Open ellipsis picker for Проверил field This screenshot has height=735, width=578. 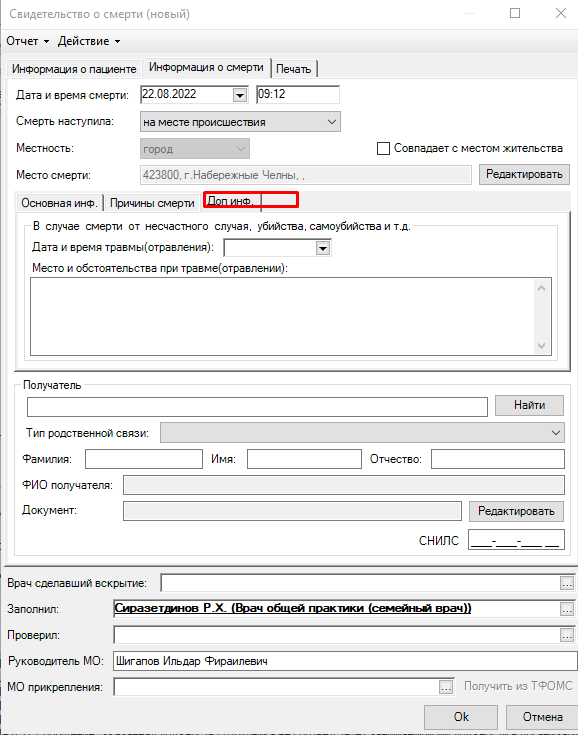567,635
